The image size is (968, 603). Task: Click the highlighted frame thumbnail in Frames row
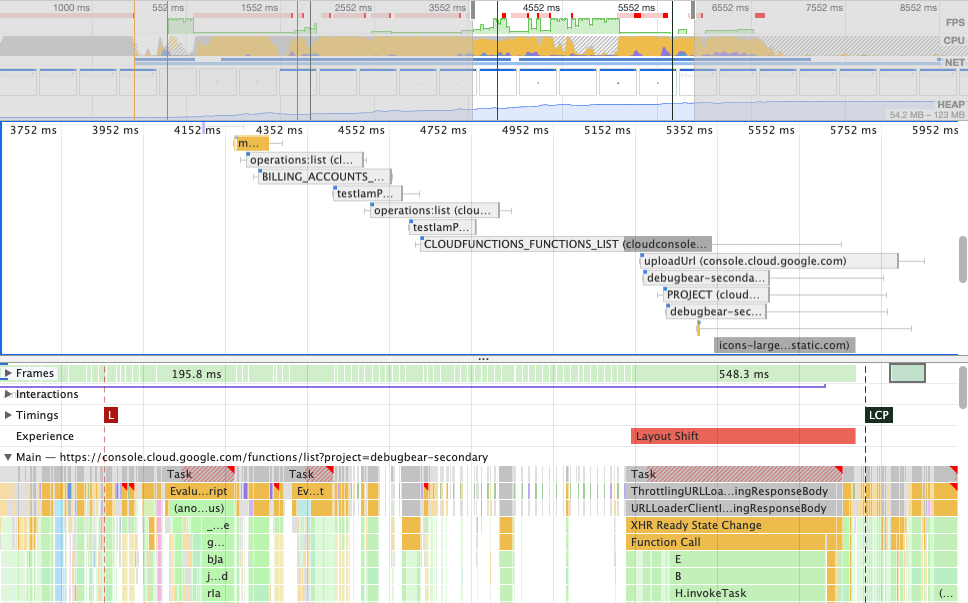(x=908, y=373)
